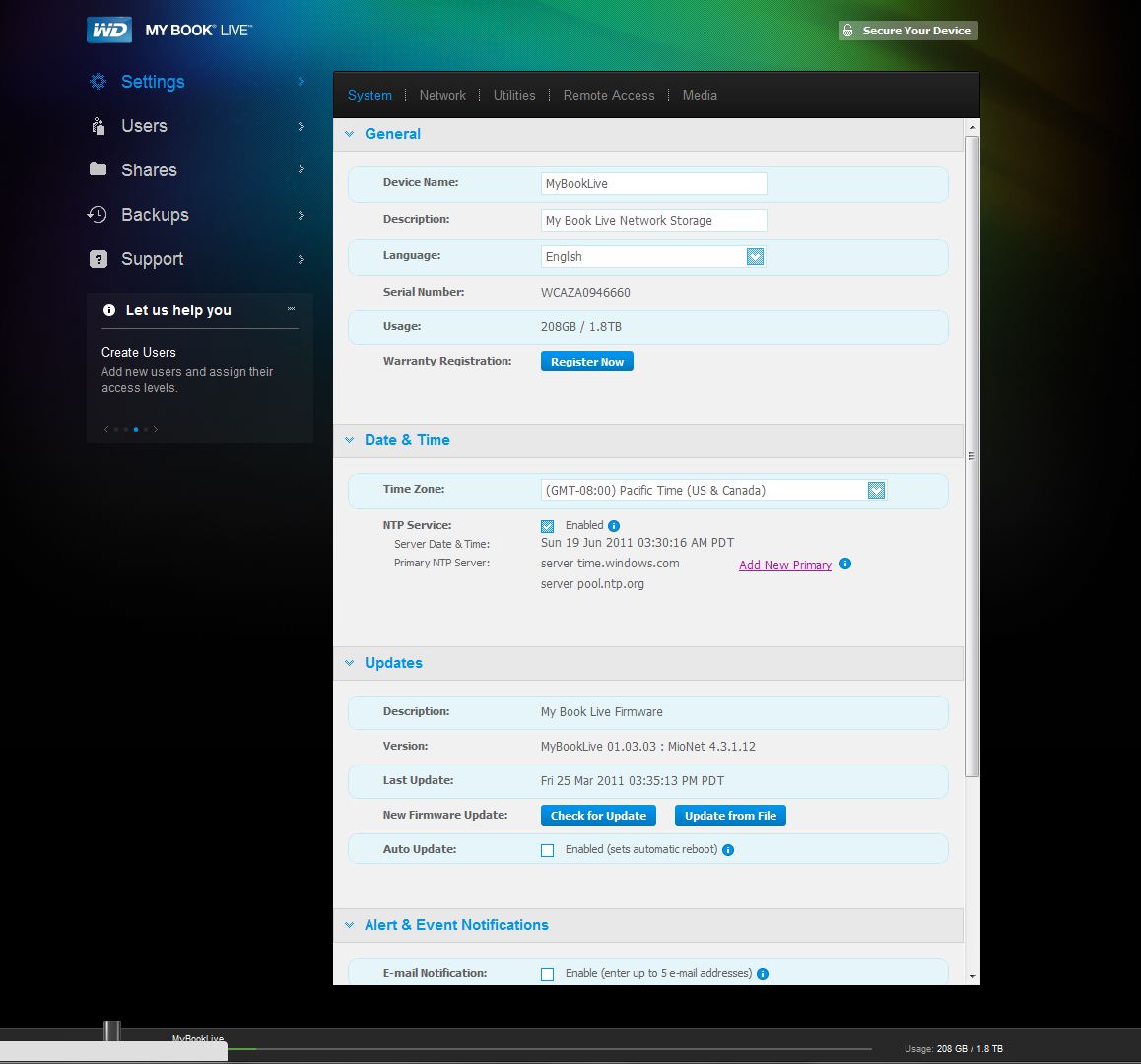Click 'server pool.ntp.org' entry
The width and height of the screenshot is (1141, 1064).
point(592,584)
